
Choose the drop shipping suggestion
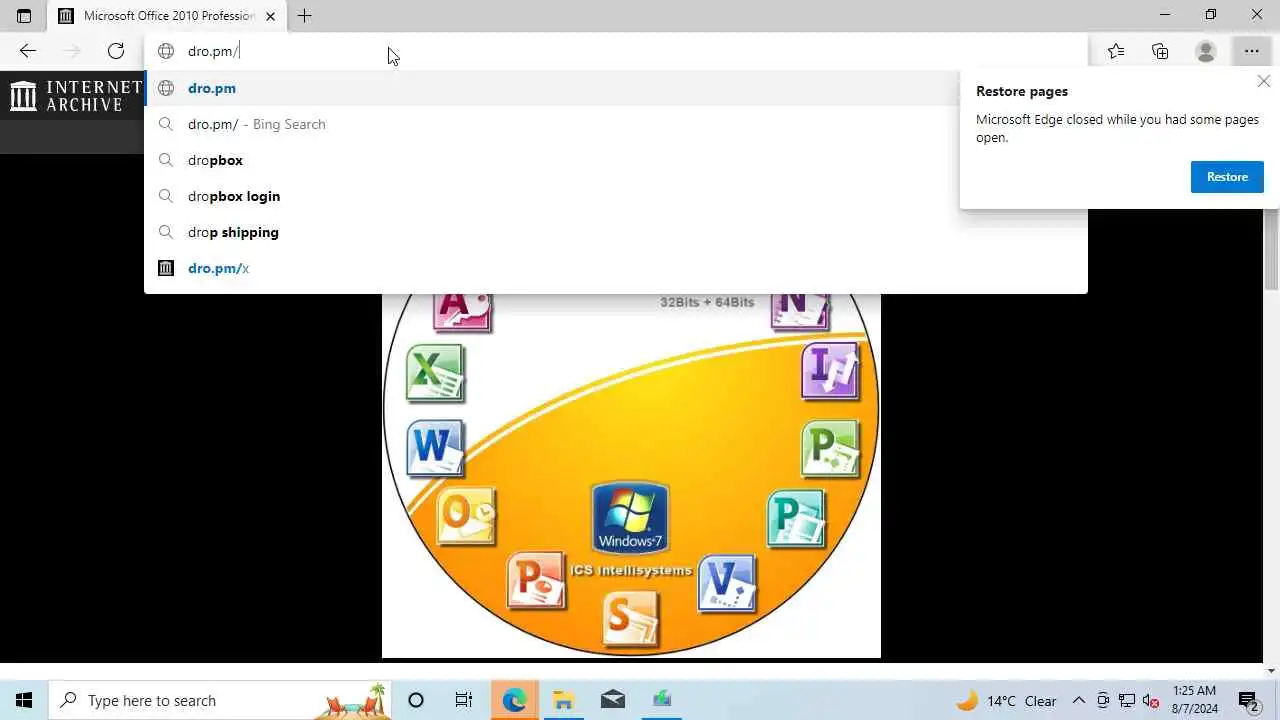tap(616, 232)
